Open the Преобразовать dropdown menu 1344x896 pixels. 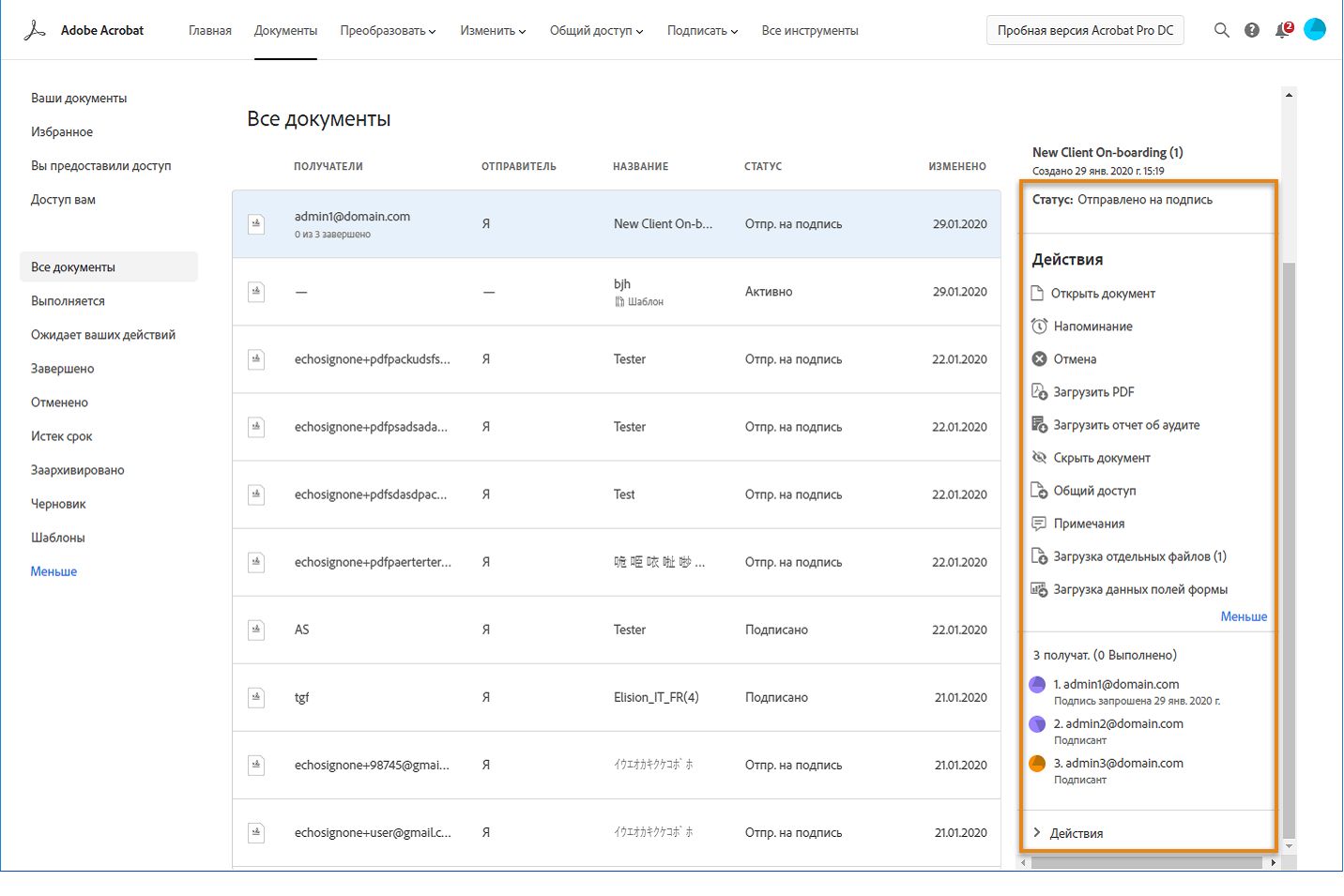pos(388,31)
